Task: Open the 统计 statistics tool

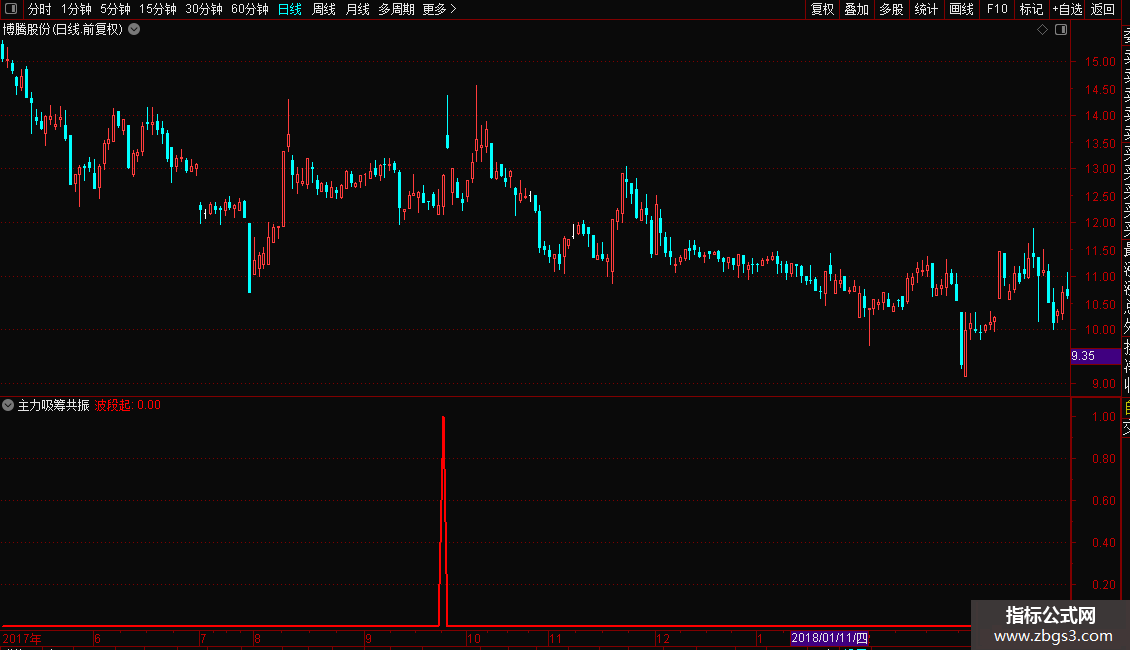Action: click(x=926, y=9)
